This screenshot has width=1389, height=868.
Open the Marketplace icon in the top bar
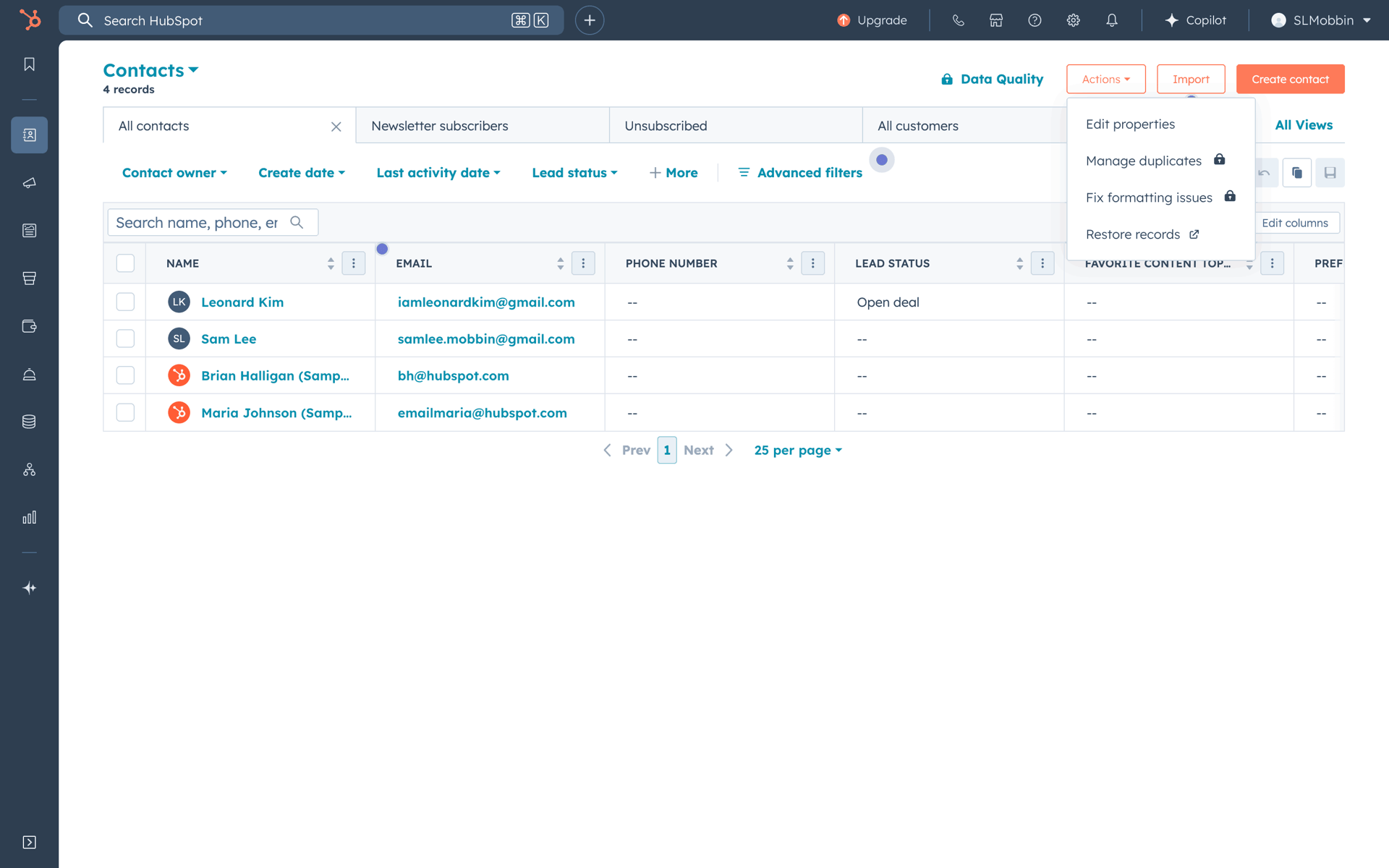click(x=996, y=20)
